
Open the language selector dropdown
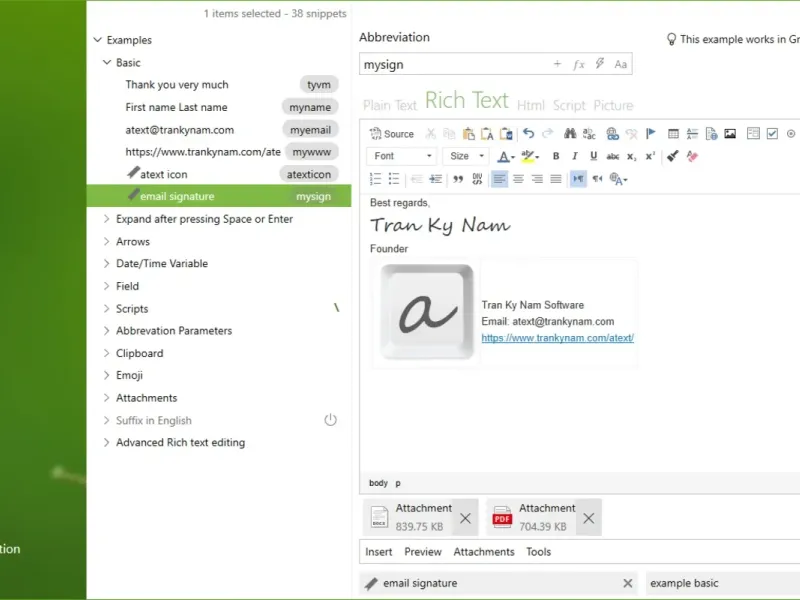tap(618, 179)
